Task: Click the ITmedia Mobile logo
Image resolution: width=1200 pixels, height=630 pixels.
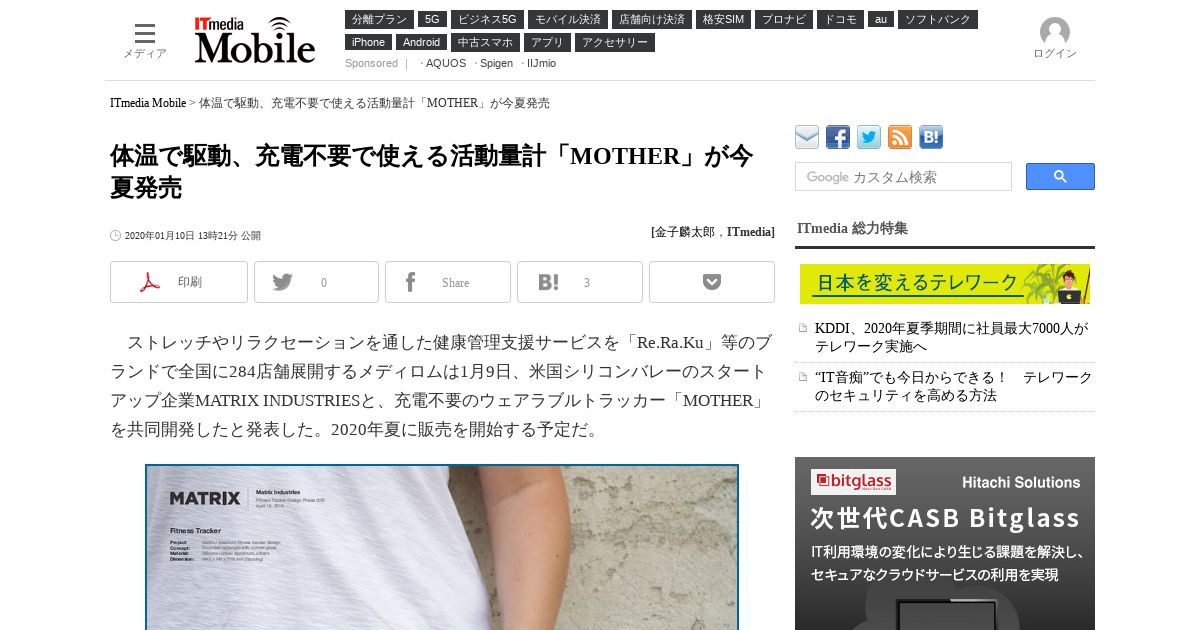Action: pos(255,40)
